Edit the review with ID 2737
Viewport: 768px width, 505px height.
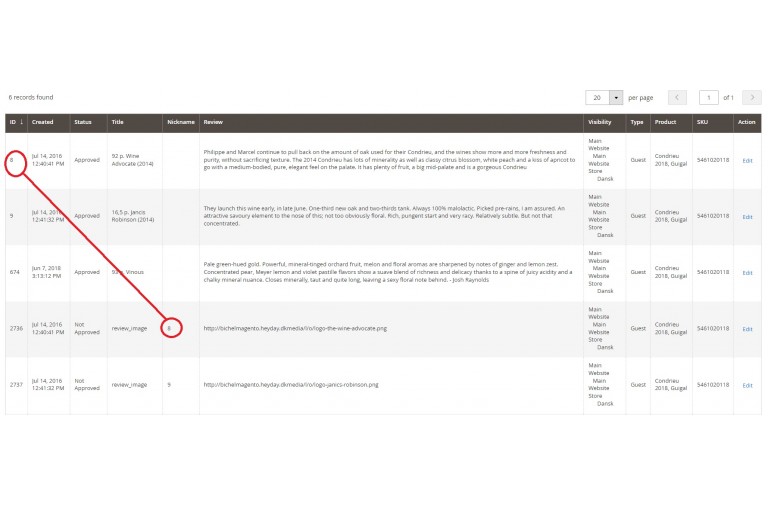pyautogui.click(x=747, y=385)
